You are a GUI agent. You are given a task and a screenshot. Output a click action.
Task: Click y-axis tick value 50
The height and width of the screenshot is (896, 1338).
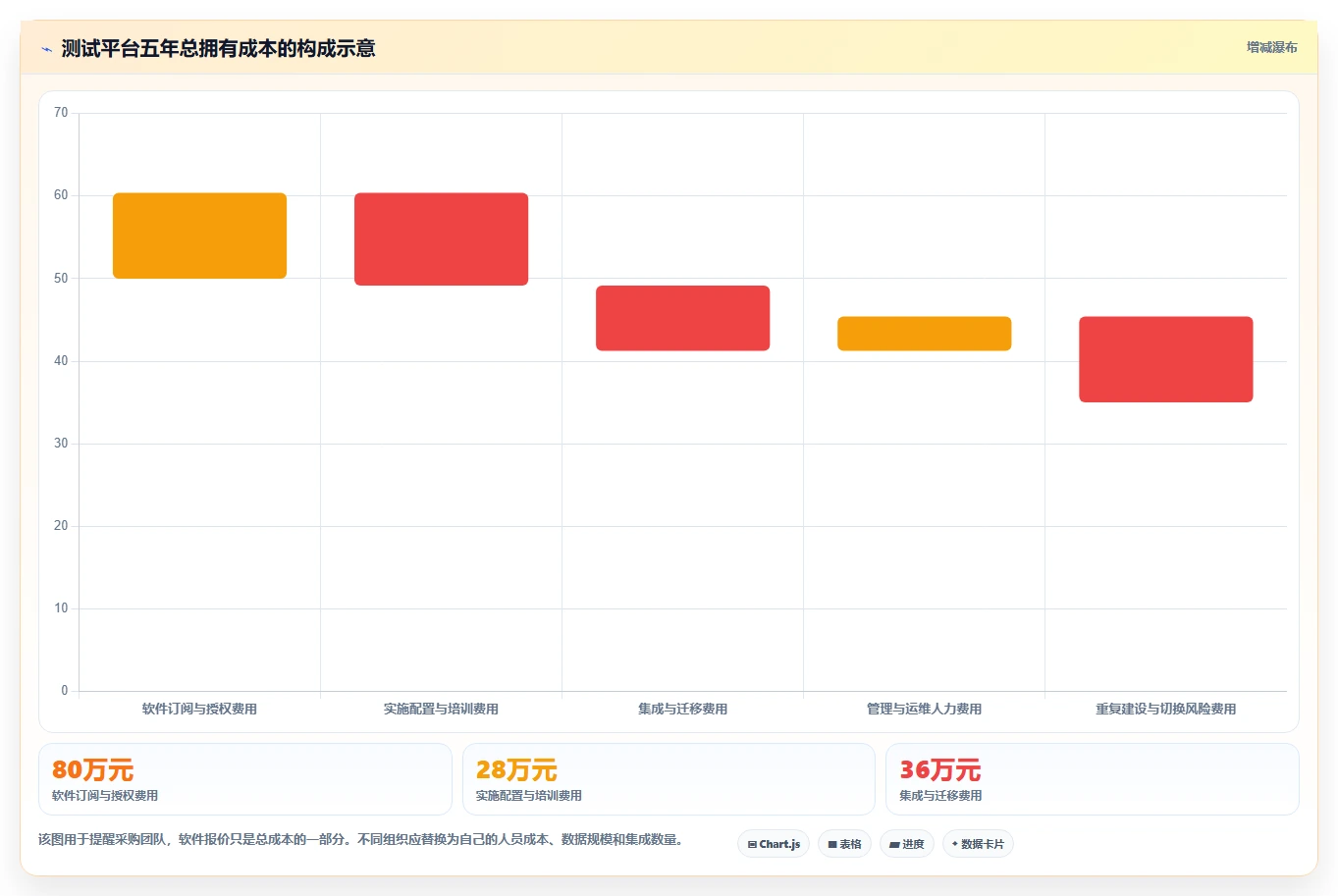pos(61,278)
